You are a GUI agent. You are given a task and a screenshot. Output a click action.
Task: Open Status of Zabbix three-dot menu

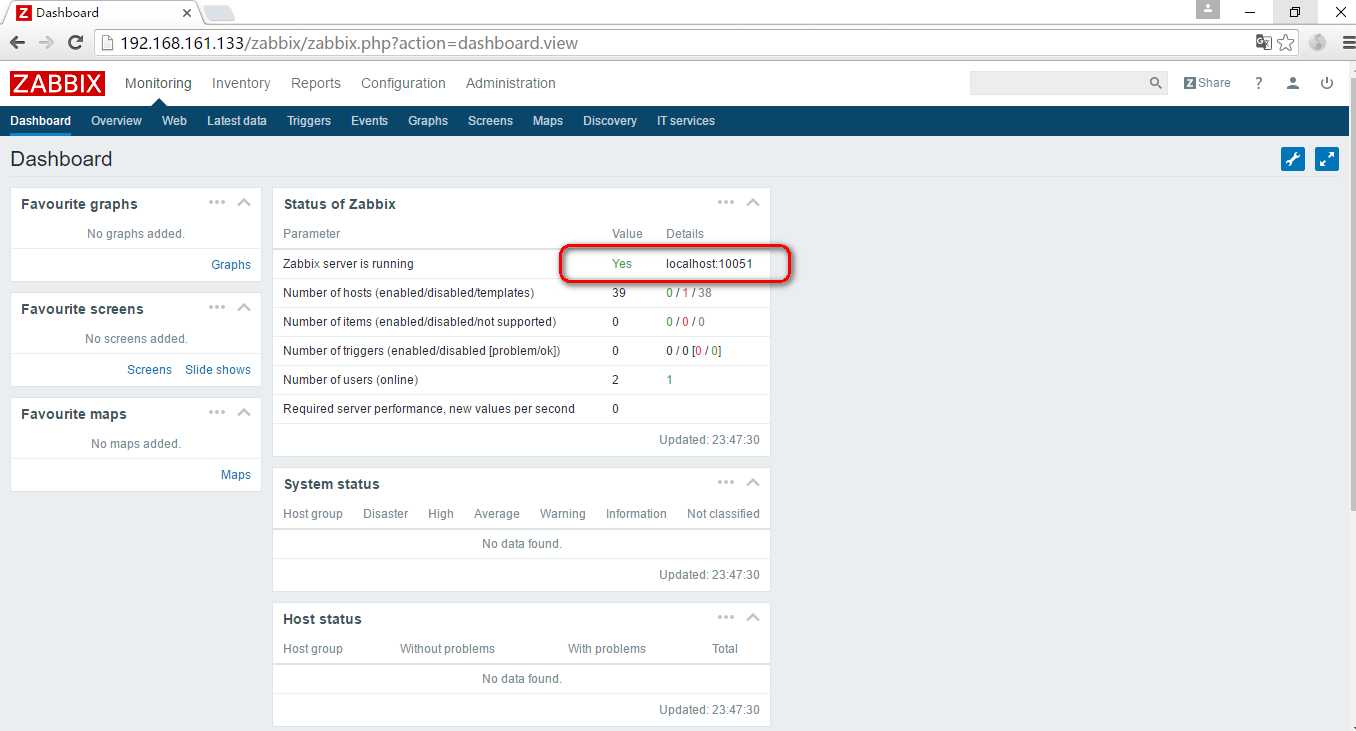[x=726, y=203]
